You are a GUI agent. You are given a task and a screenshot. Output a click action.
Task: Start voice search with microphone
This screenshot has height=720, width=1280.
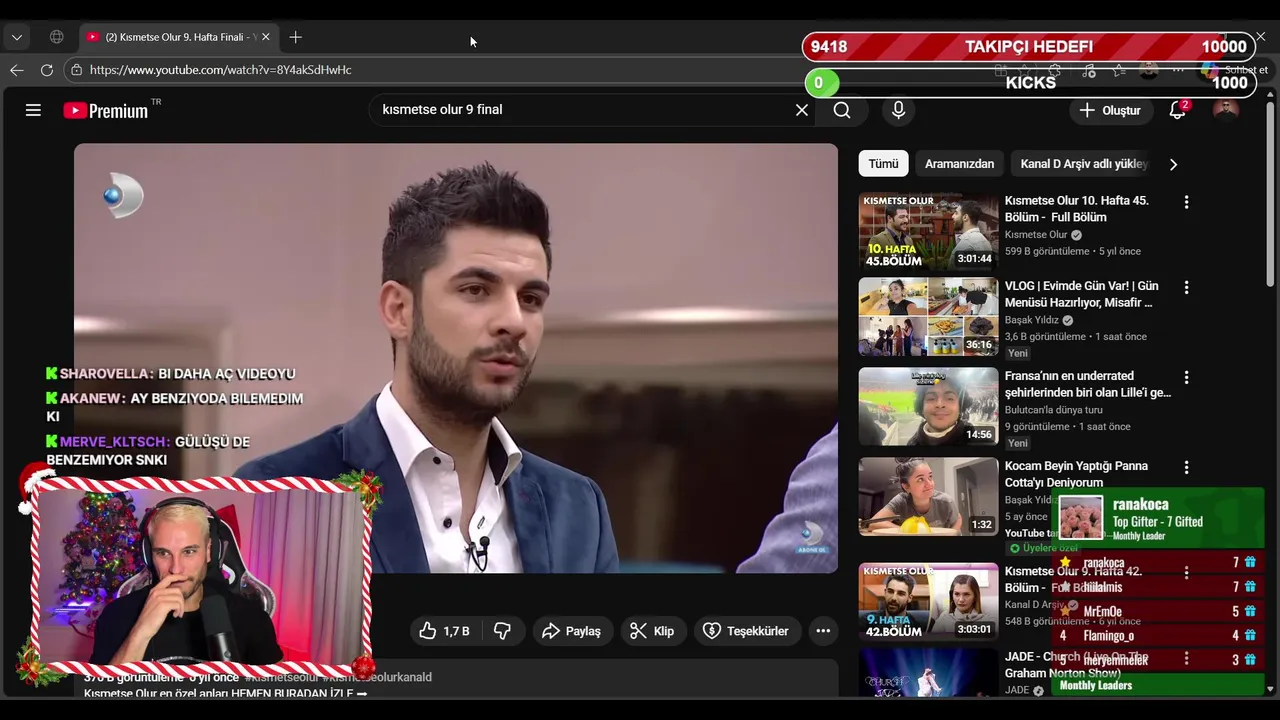point(898,110)
